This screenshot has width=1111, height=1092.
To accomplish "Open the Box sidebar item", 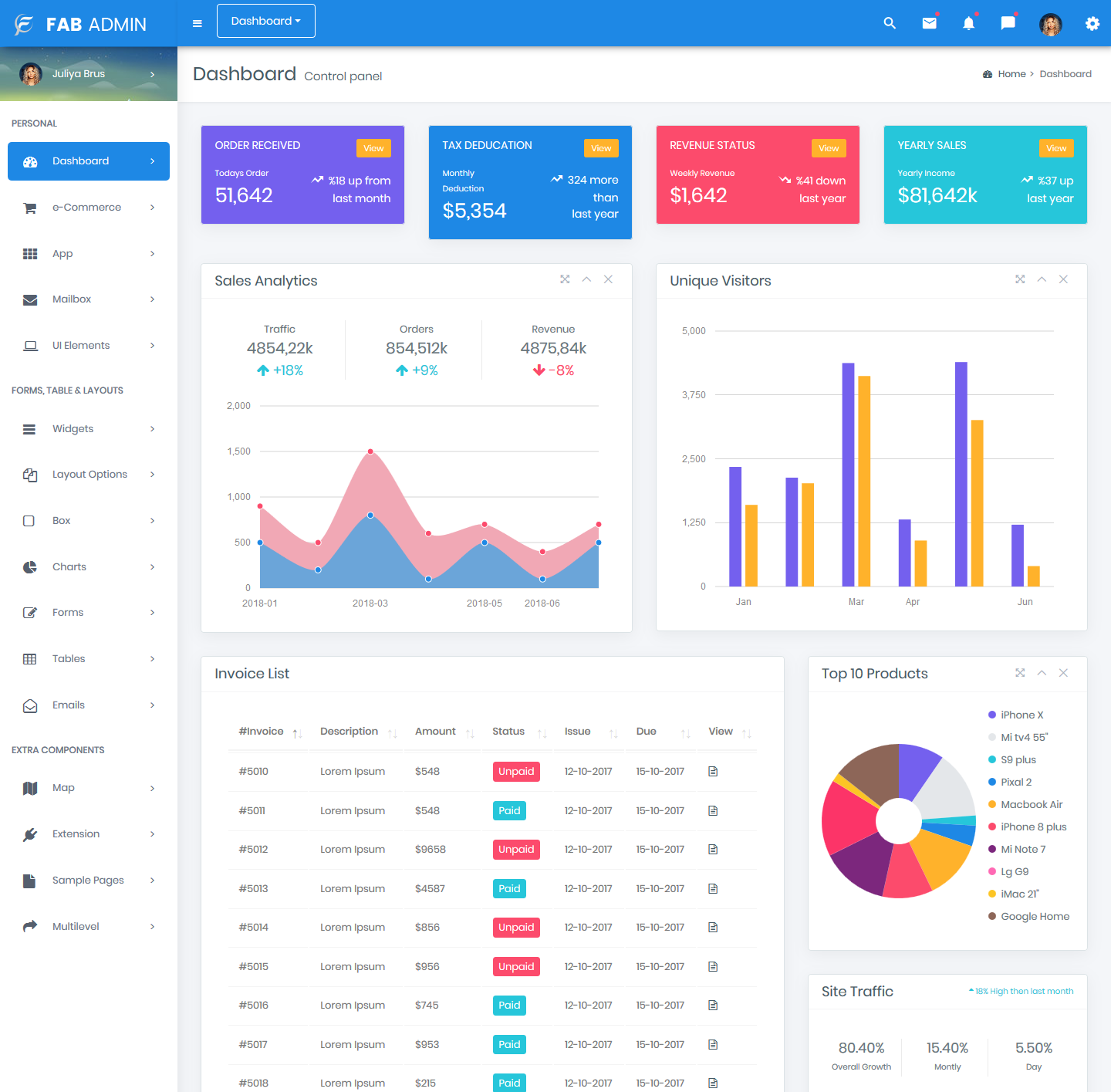I will point(89,521).
